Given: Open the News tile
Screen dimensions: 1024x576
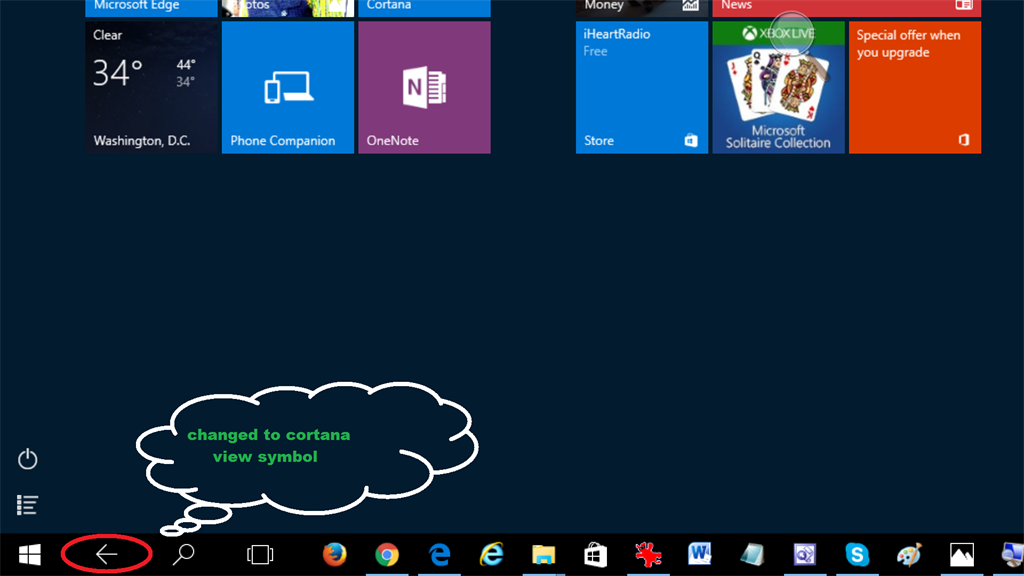Looking at the screenshot, I should (846, 8).
